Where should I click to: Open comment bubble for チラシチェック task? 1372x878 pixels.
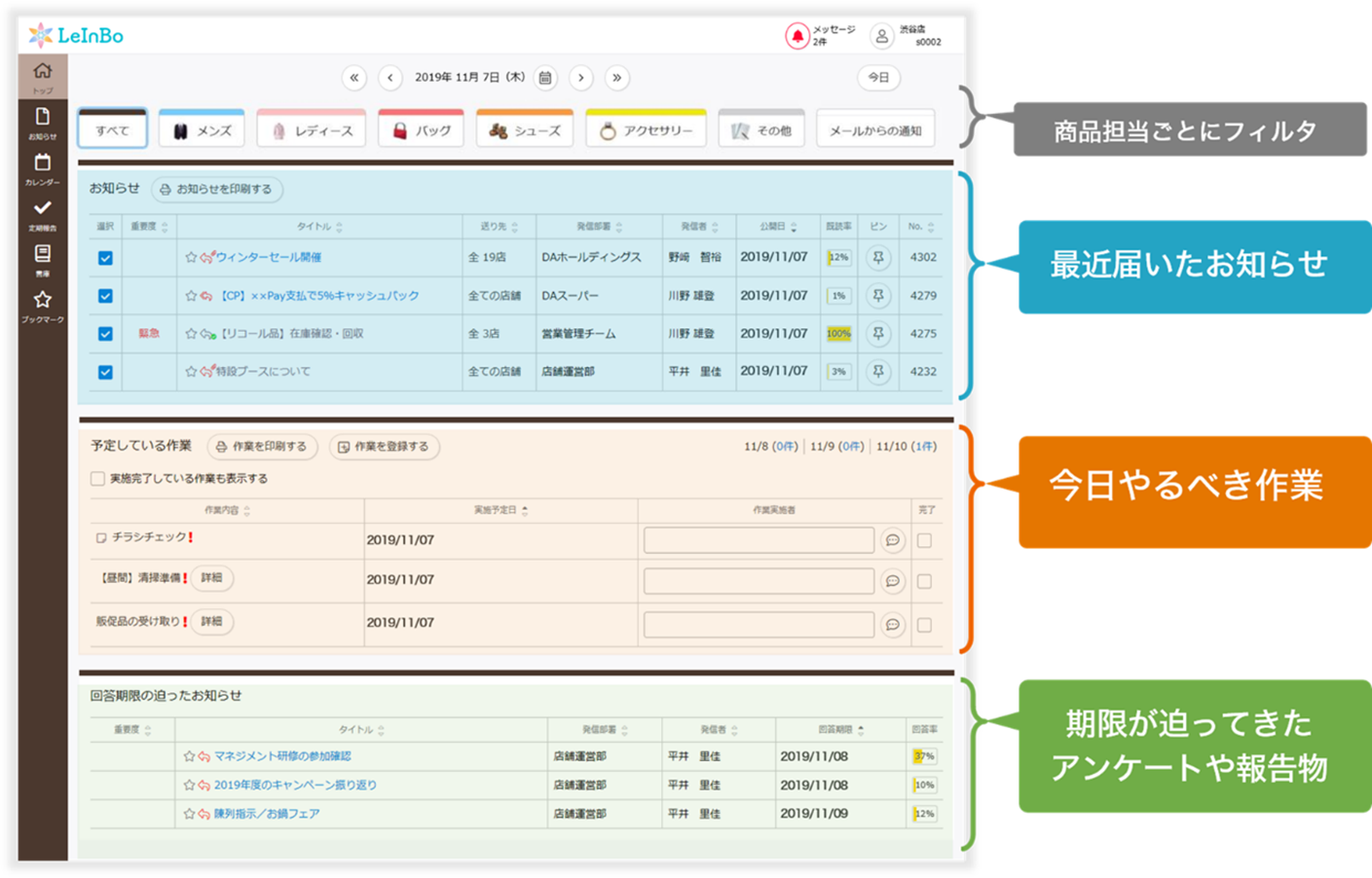tap(892, 540)
